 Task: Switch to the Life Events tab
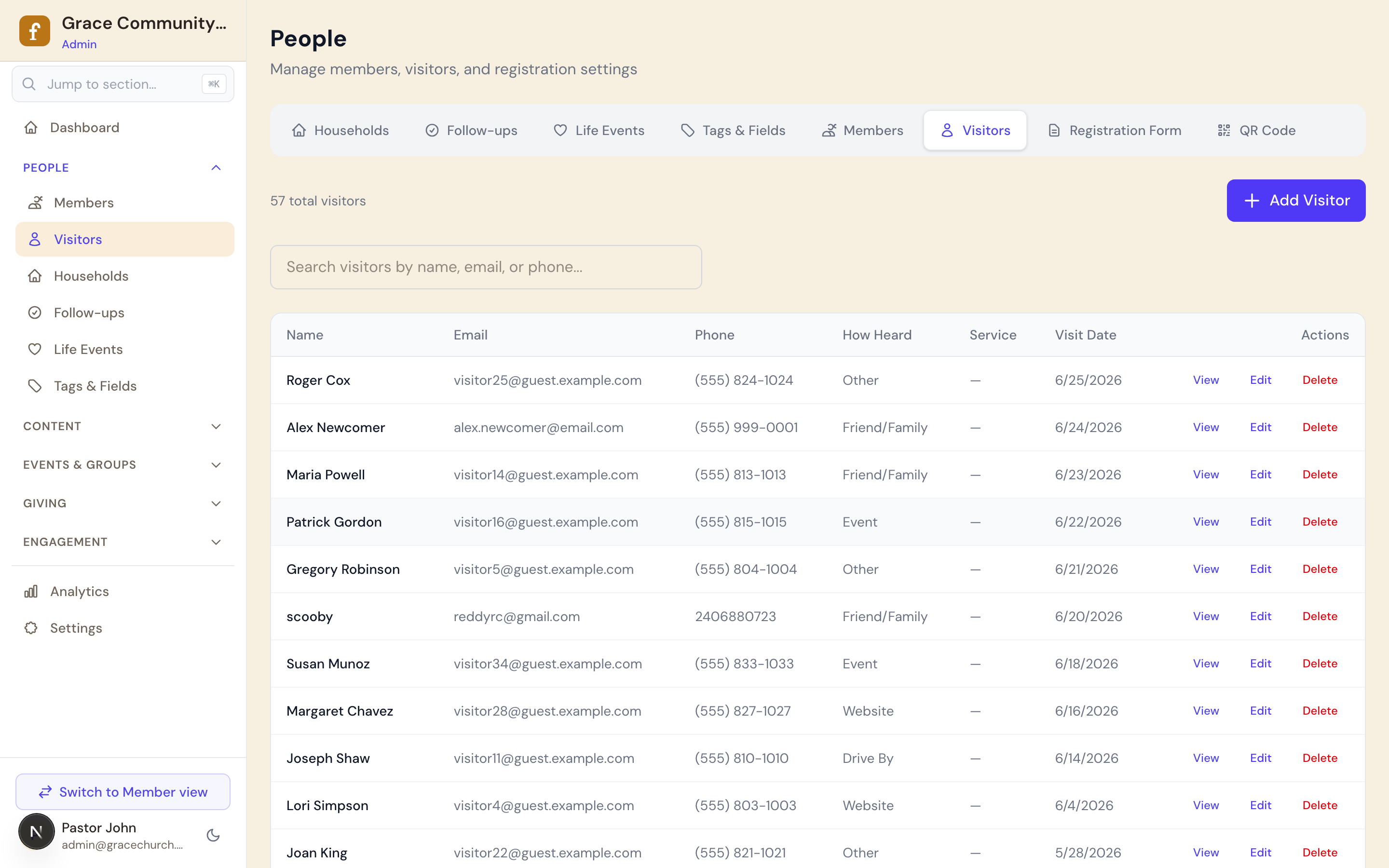coord(599,130)
